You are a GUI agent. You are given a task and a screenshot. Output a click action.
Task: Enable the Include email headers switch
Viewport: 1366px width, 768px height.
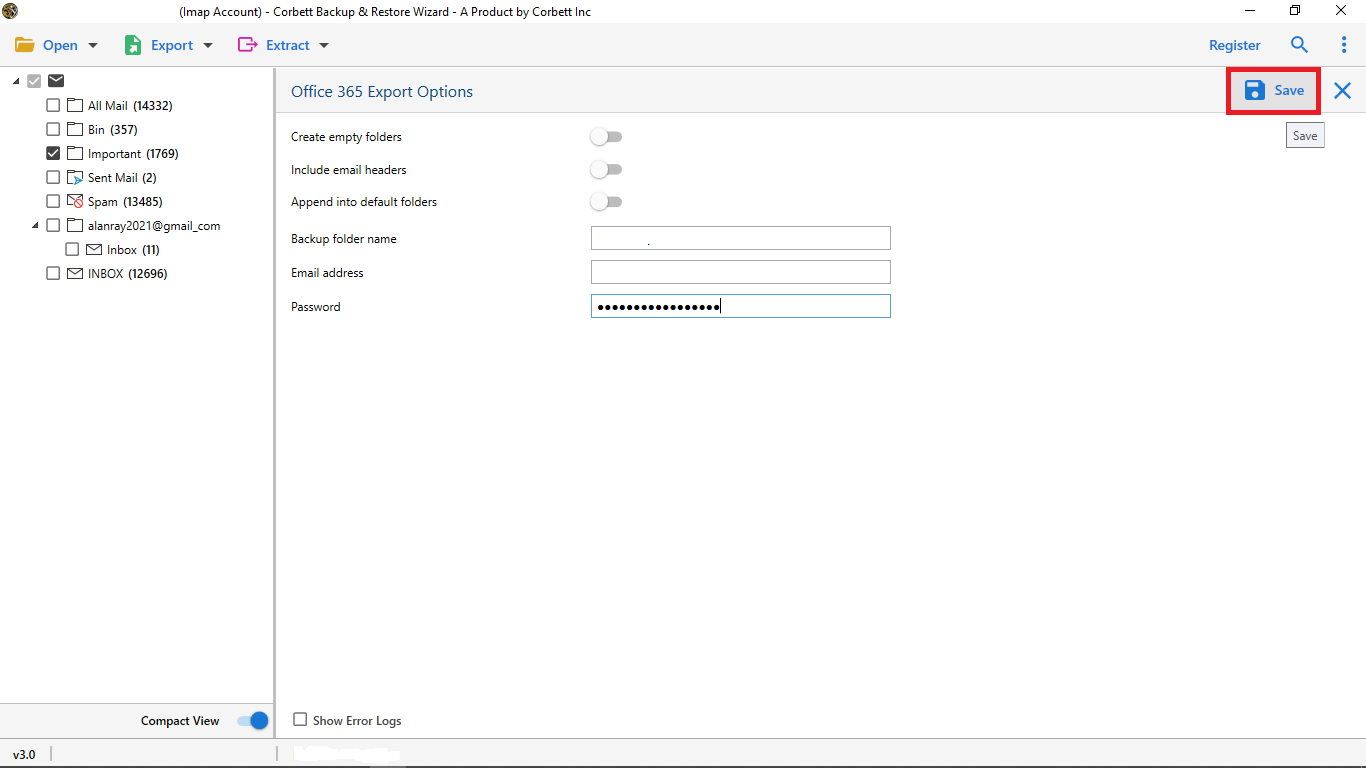pyautogui.click(x=606, y=170)
